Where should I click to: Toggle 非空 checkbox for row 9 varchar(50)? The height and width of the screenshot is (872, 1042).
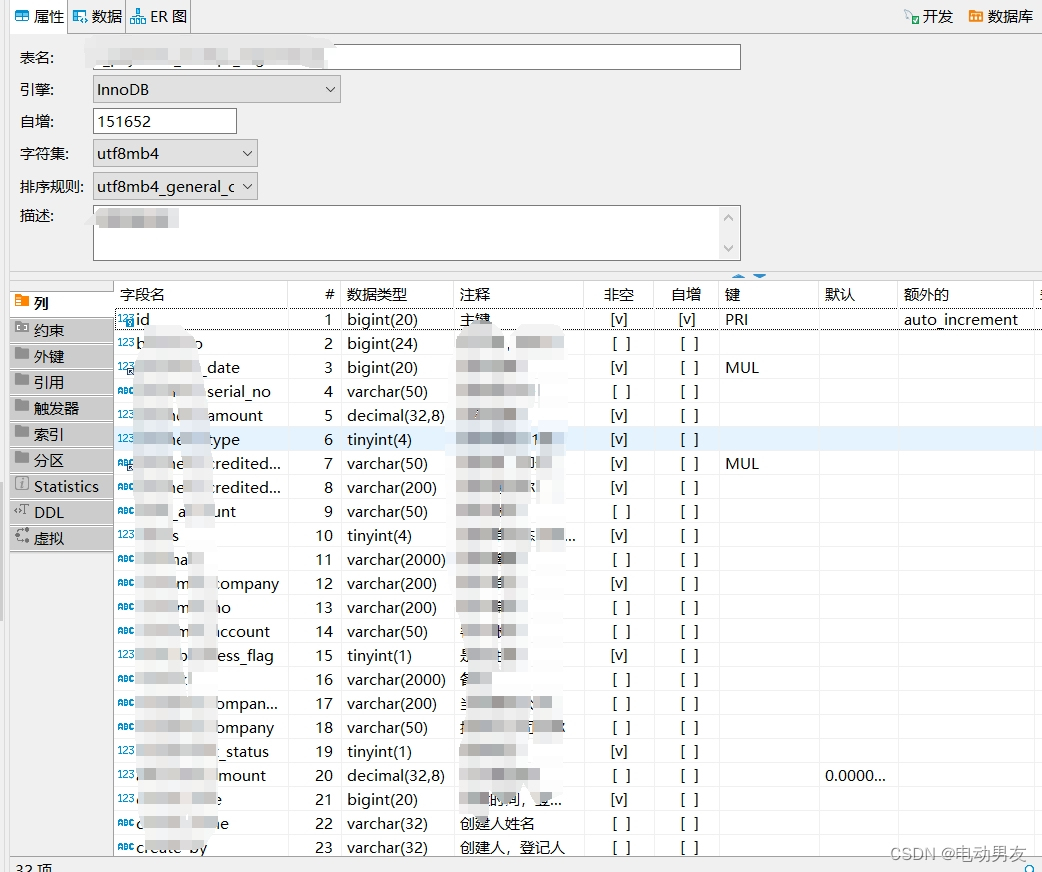[621, 512]
